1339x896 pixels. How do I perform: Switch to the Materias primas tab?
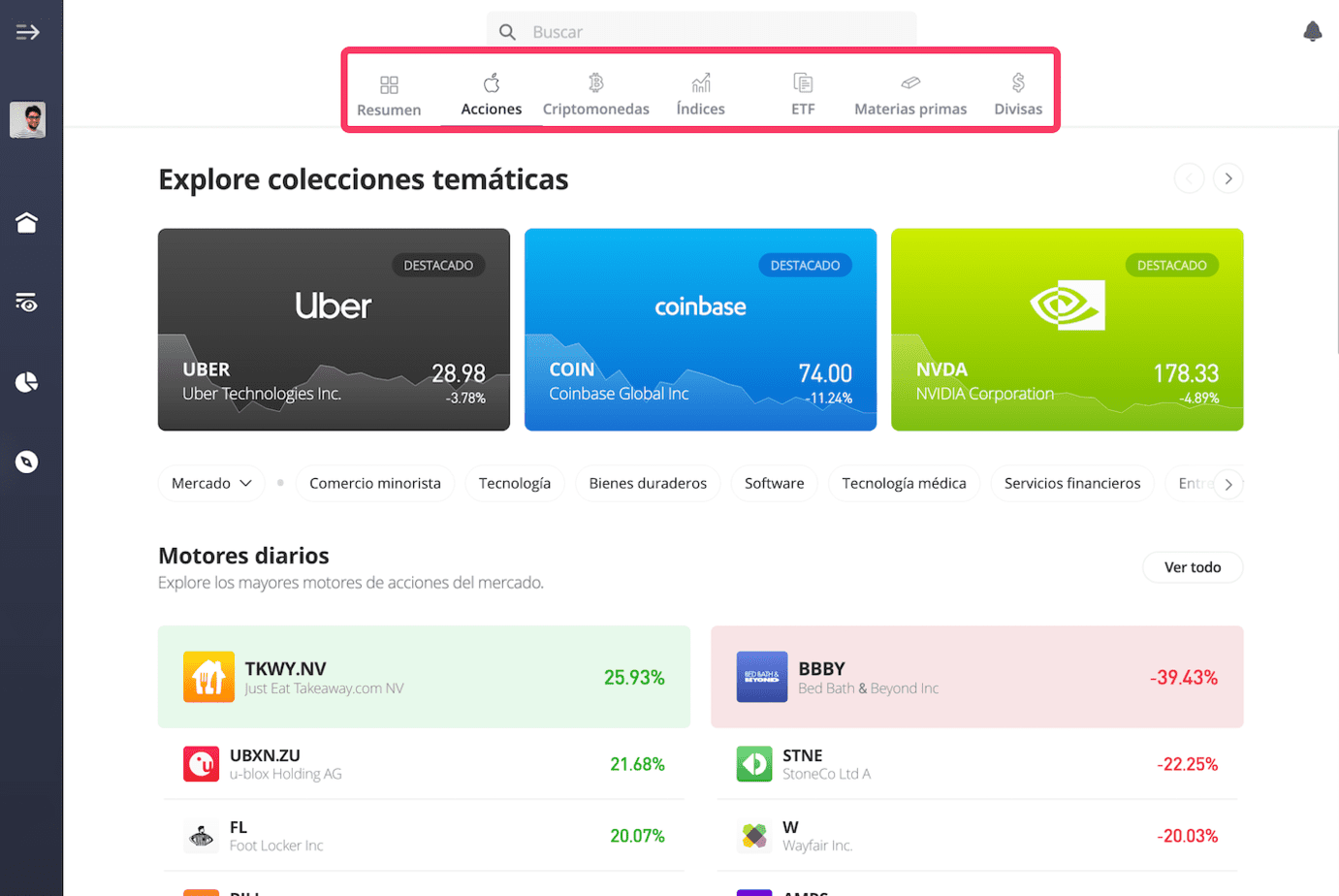pos(910,109)
